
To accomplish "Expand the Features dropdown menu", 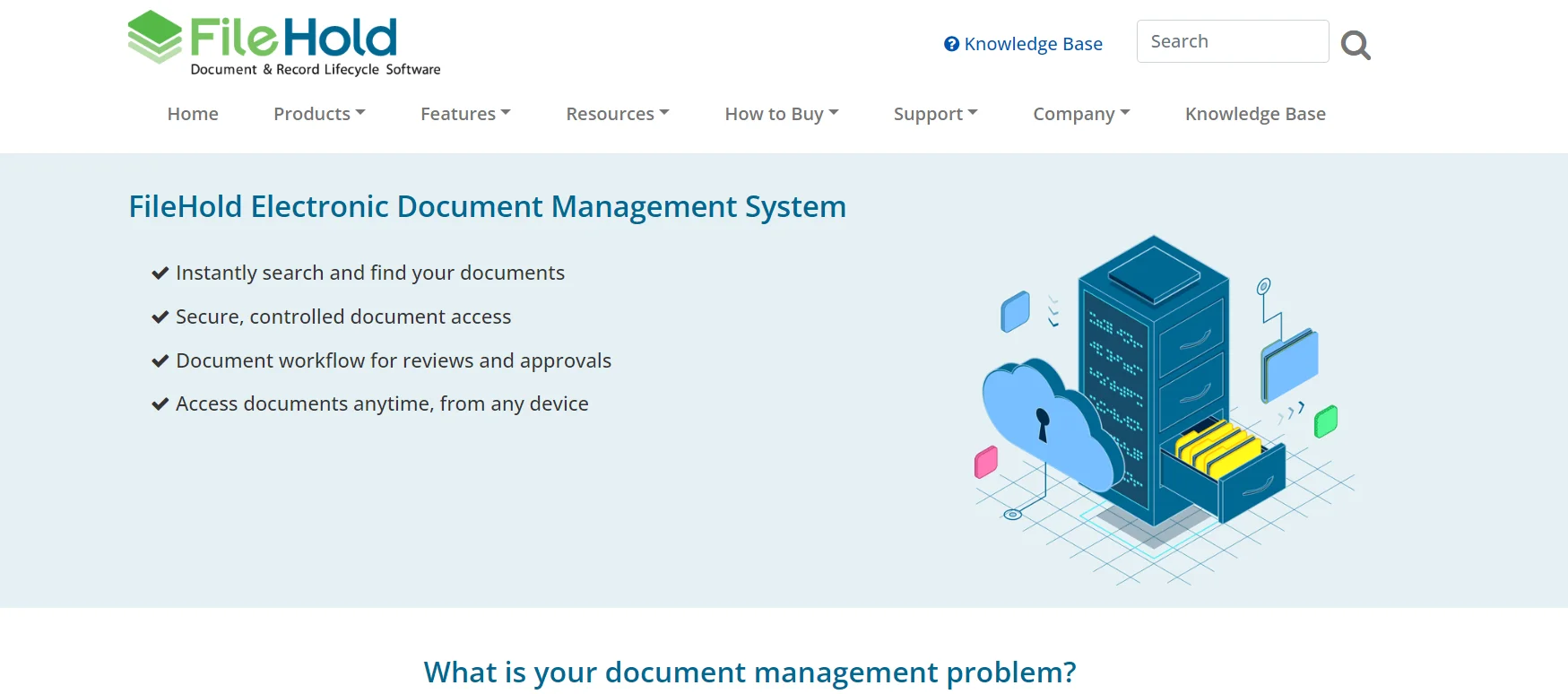I will [465, 114].
